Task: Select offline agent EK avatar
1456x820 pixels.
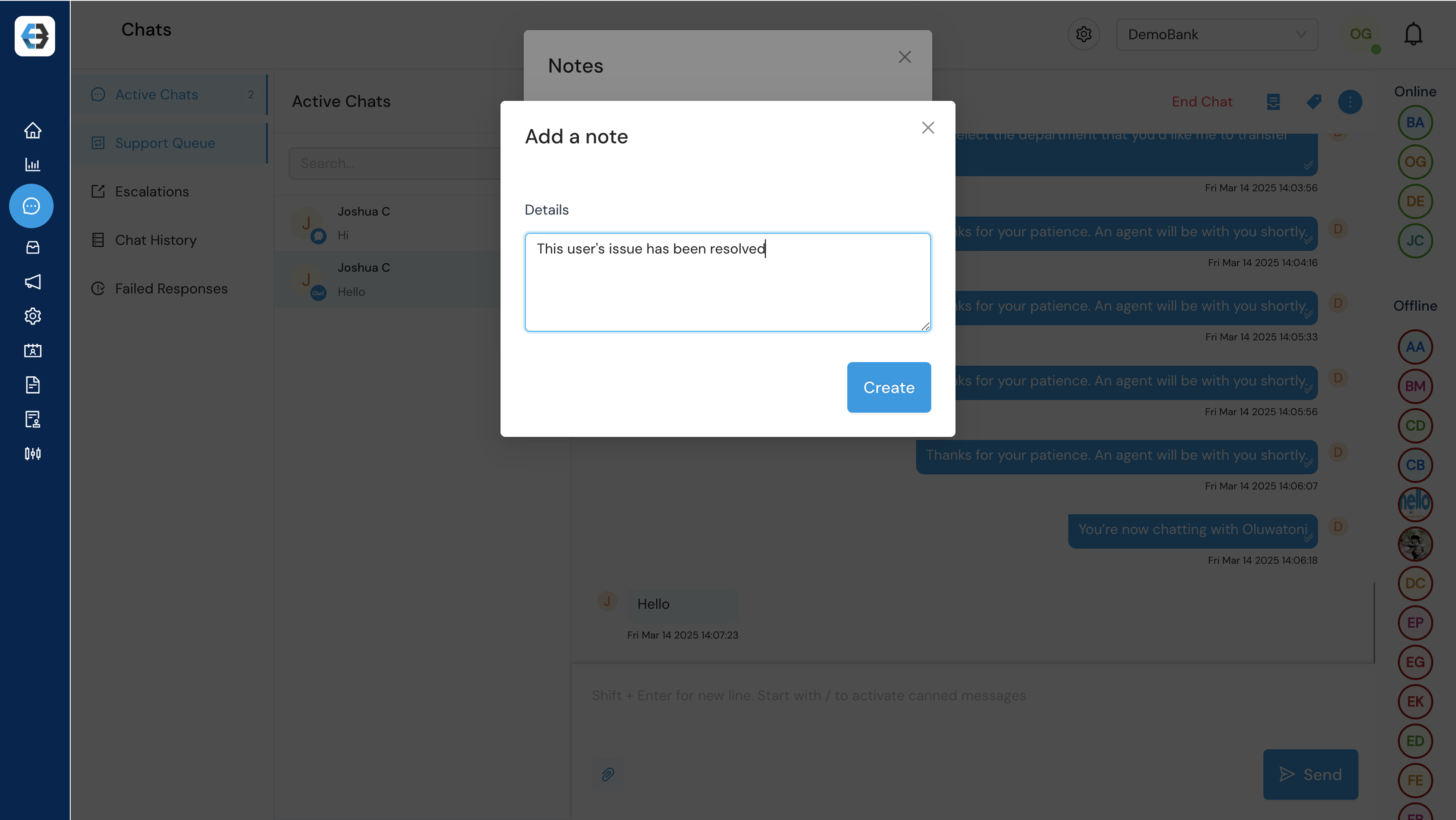Action: click(1415, 702)
